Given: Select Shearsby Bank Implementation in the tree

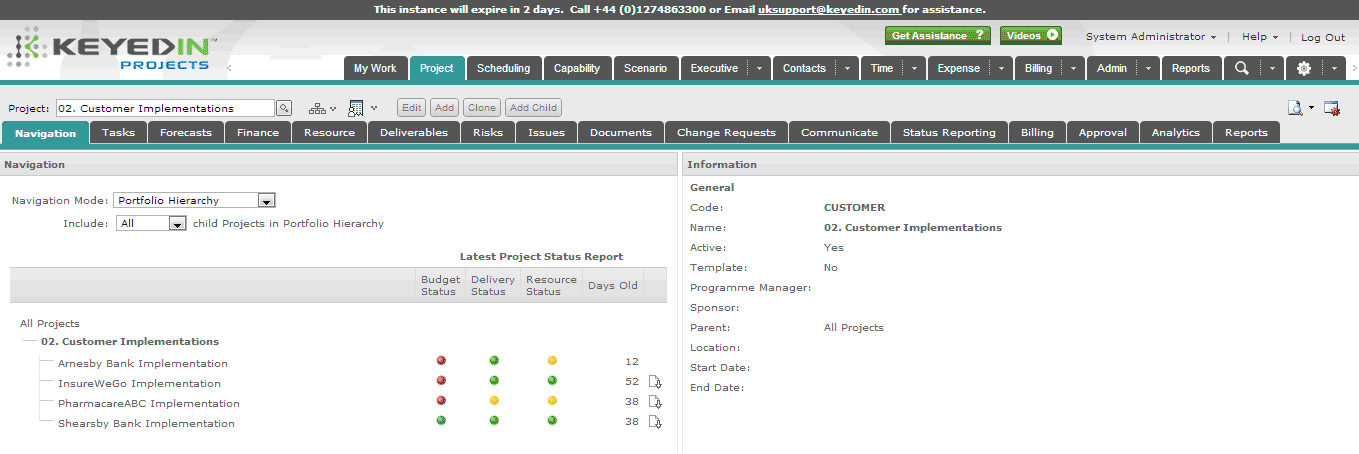Looking at the screenshot, I should pyautogui.click(x=146, y=423).
